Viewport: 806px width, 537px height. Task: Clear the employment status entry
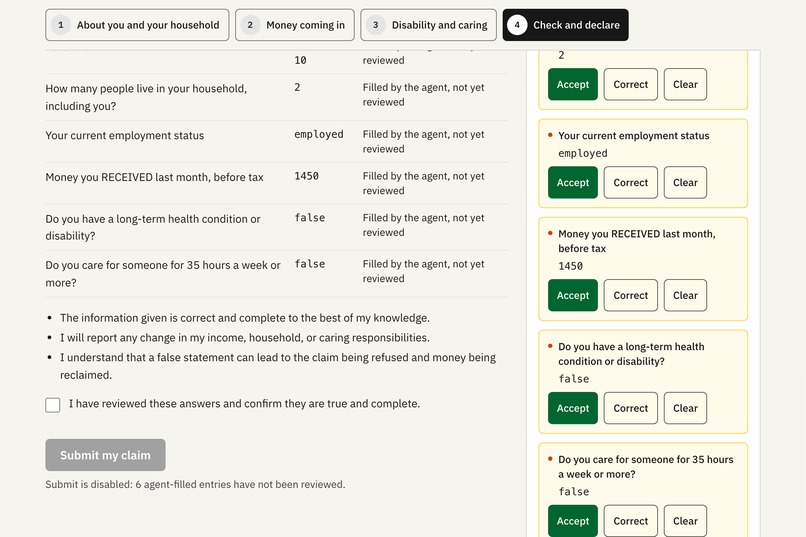click(685, 182)
